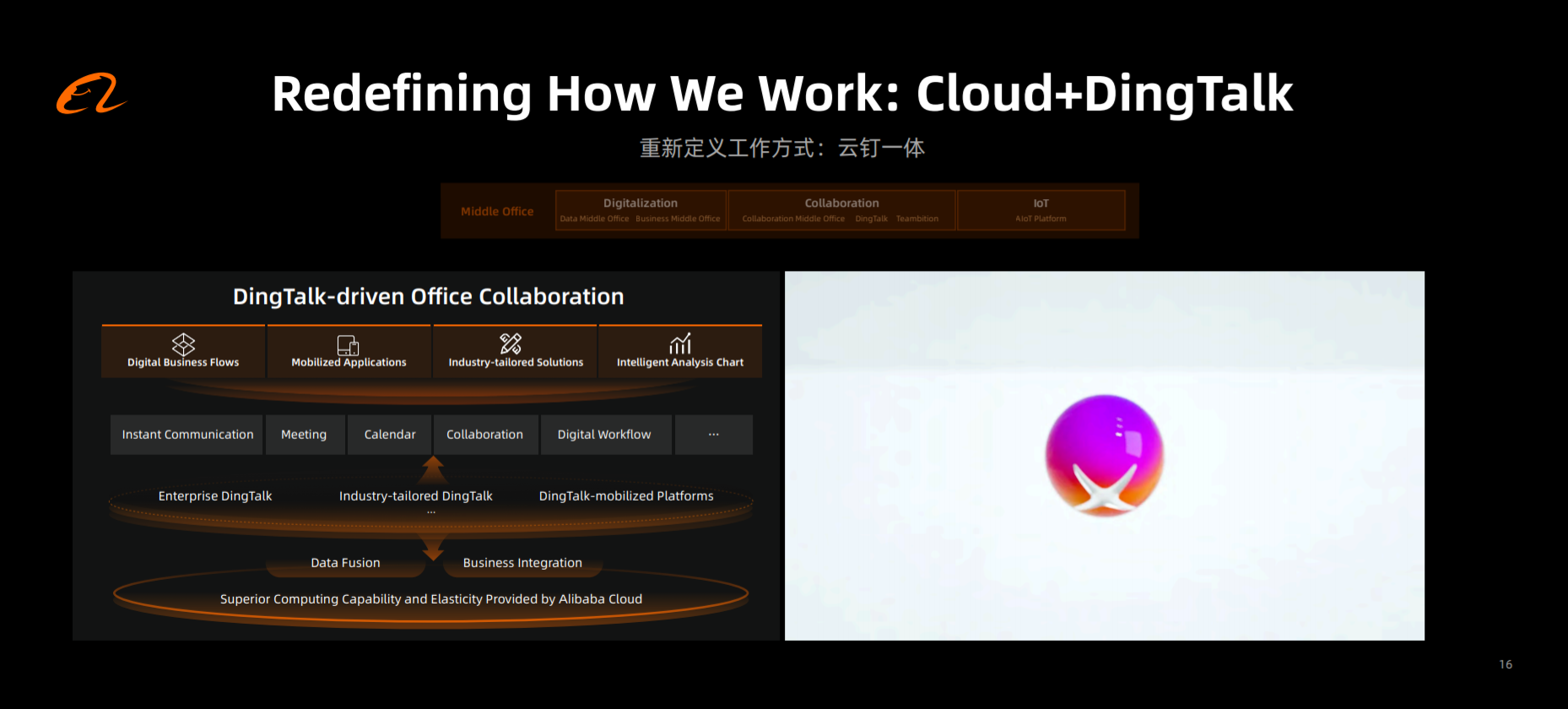Click the Collaboration Middle Office text
Image resolution: width=1568 pixels, height=709 pixels.
tap(793, 219)
